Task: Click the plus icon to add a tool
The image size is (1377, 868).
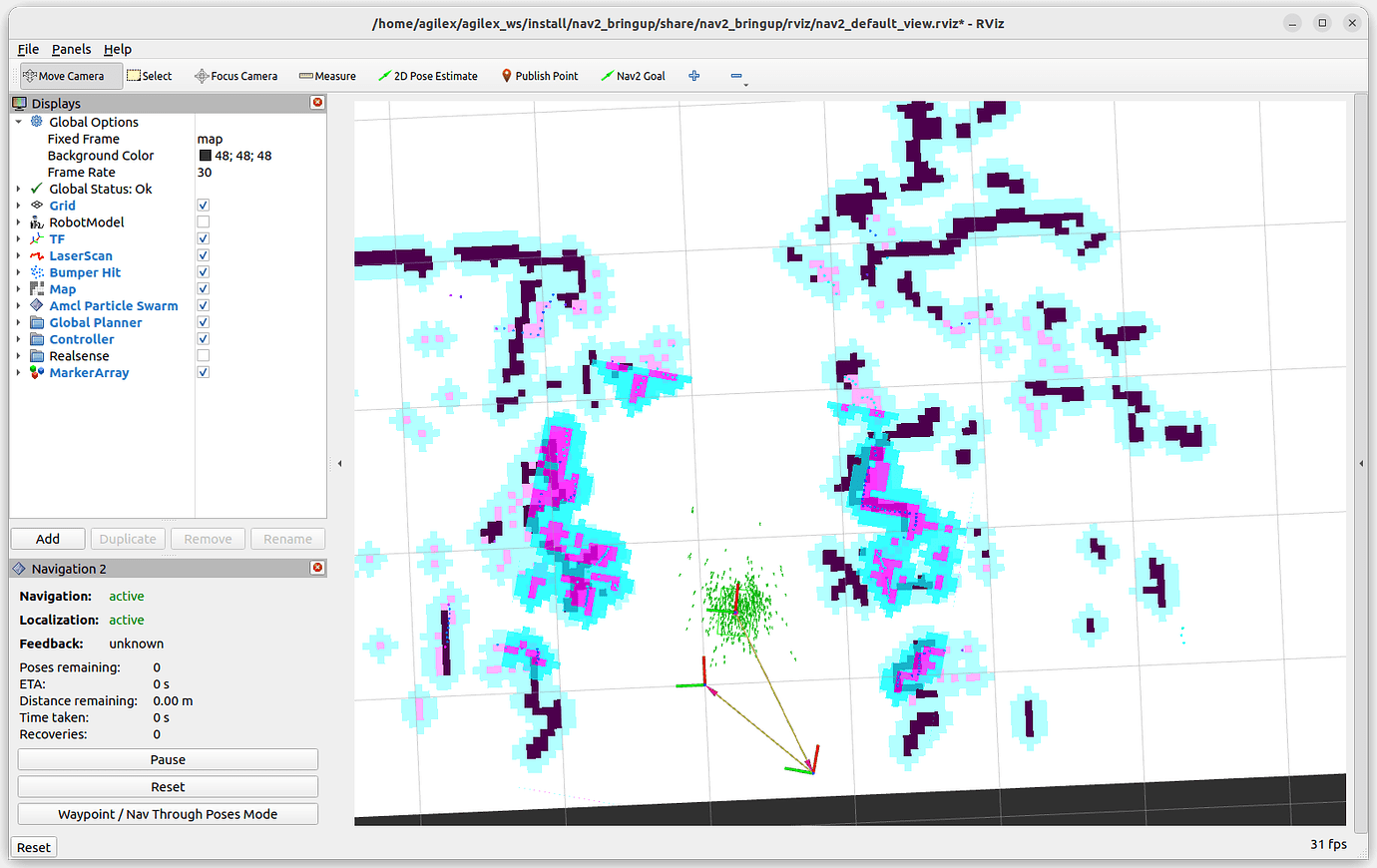Action: tap(693, 75)
